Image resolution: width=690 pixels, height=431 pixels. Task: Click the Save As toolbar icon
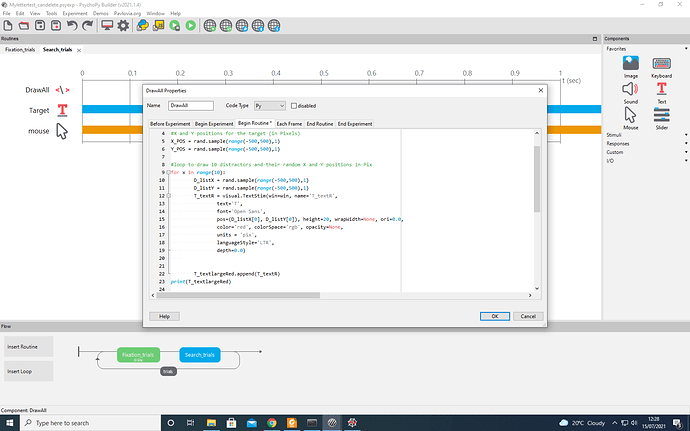(x=56, y=26)
